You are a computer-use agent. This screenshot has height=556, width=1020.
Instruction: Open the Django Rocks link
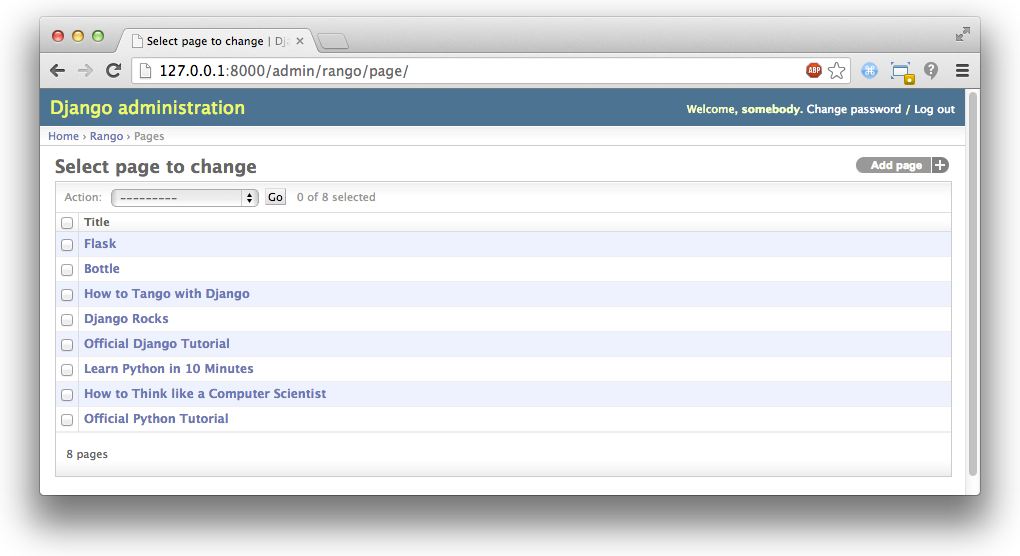click(126, 319)
